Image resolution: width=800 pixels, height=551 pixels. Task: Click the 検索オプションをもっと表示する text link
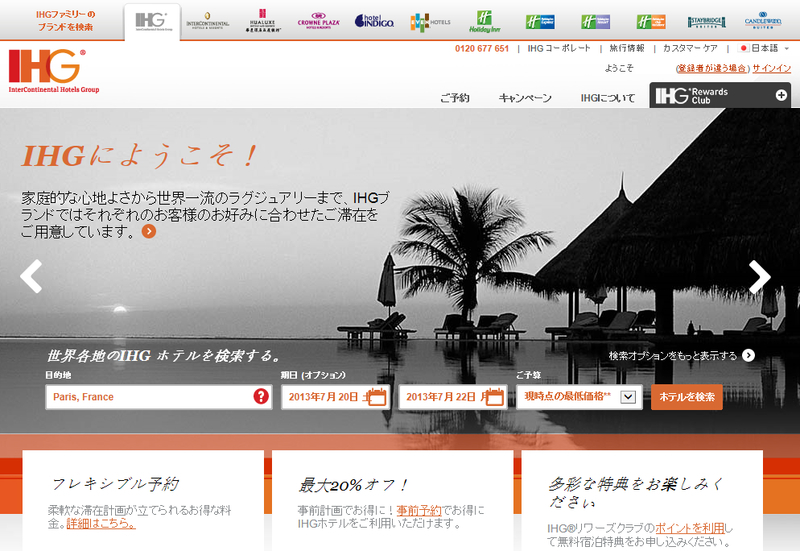coord(672,356)
